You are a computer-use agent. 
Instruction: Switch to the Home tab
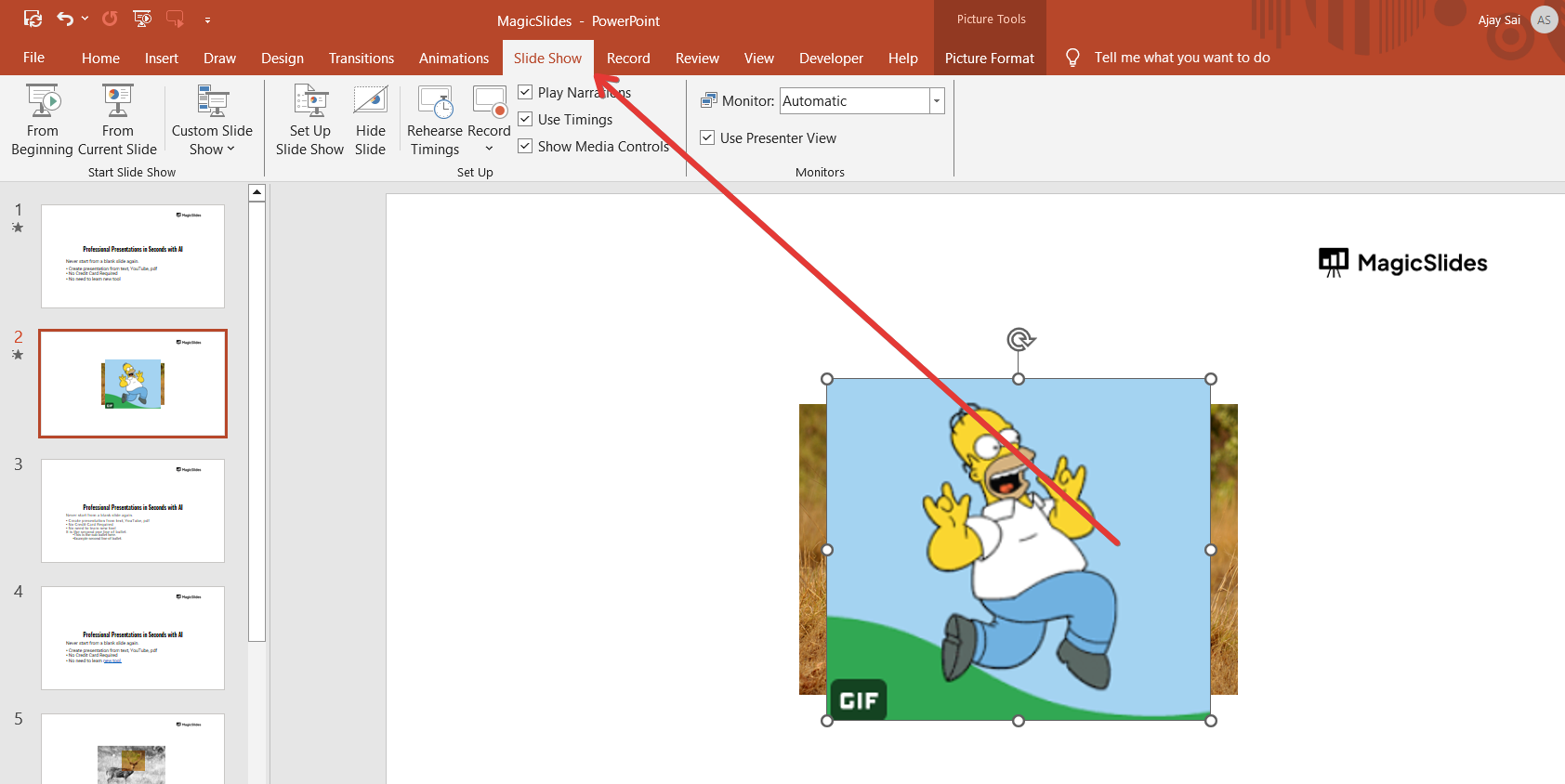100,58
